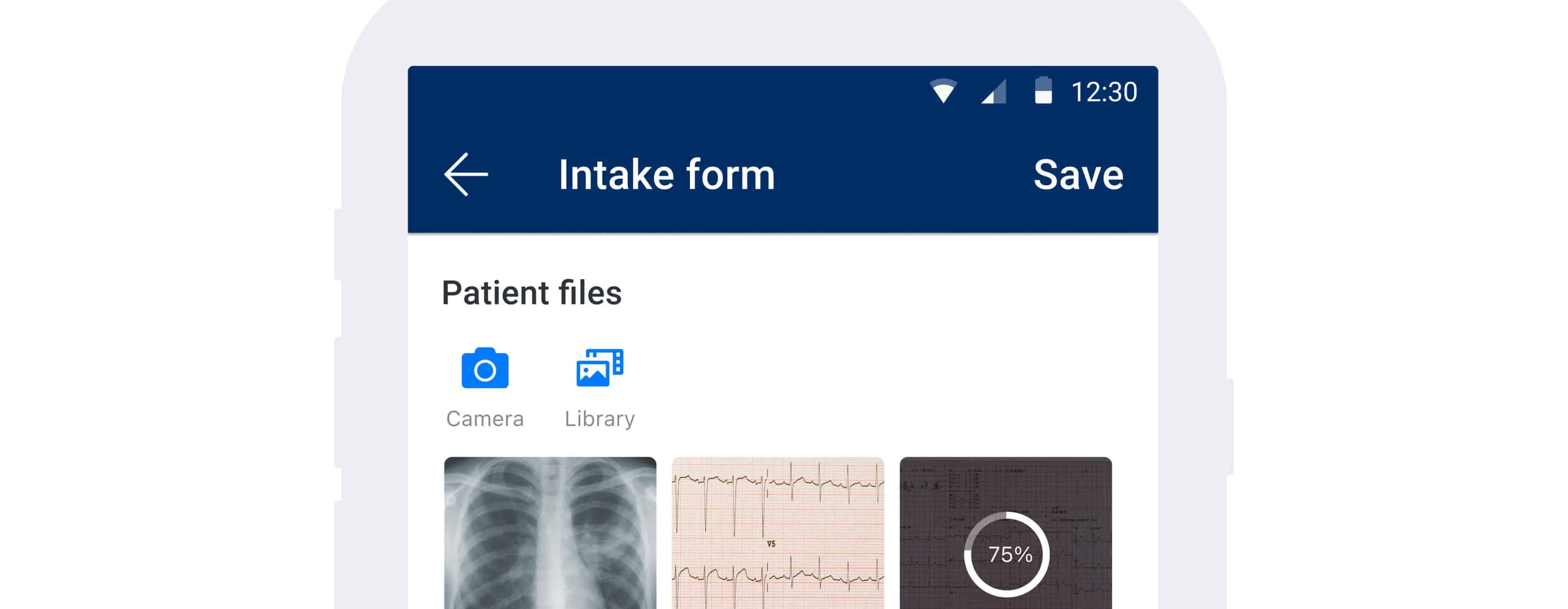Tap the Intake form title
The image size is (1568, 609).
pyautogui.click(x=667, y=175)
